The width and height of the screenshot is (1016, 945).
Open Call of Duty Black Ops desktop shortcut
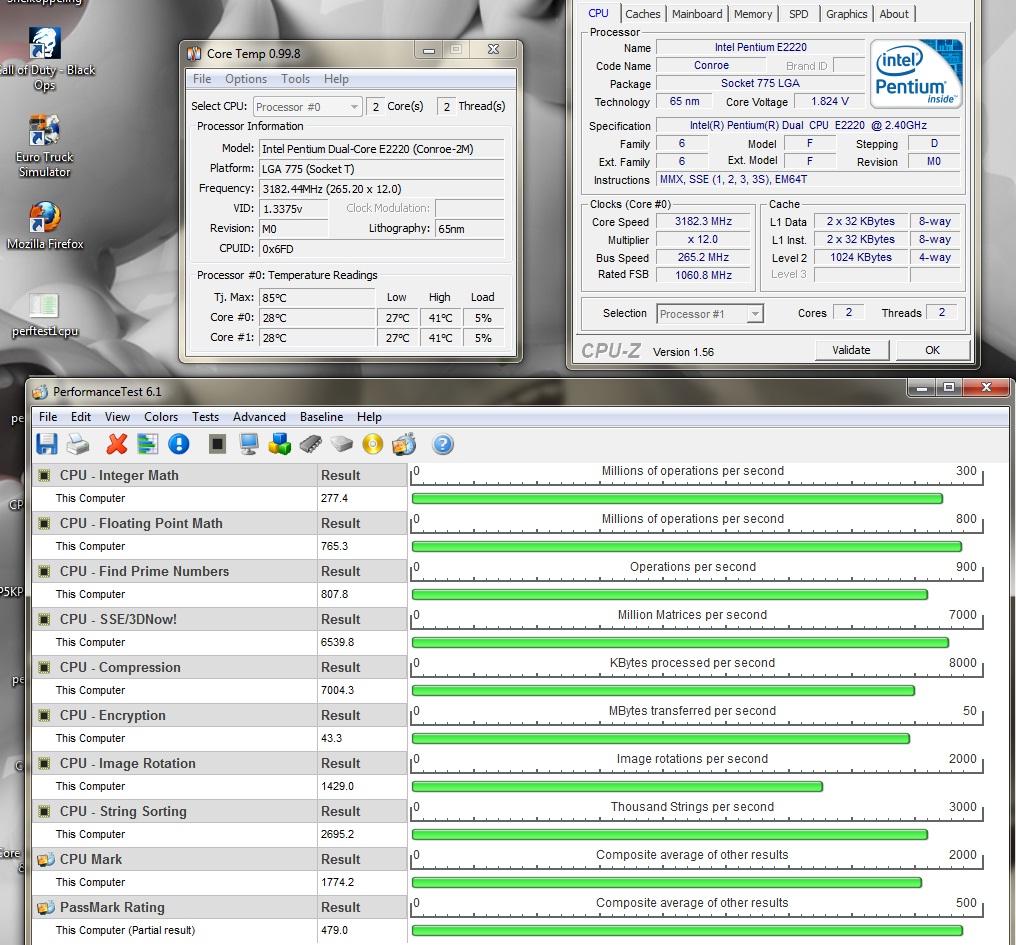coord(45,60)
